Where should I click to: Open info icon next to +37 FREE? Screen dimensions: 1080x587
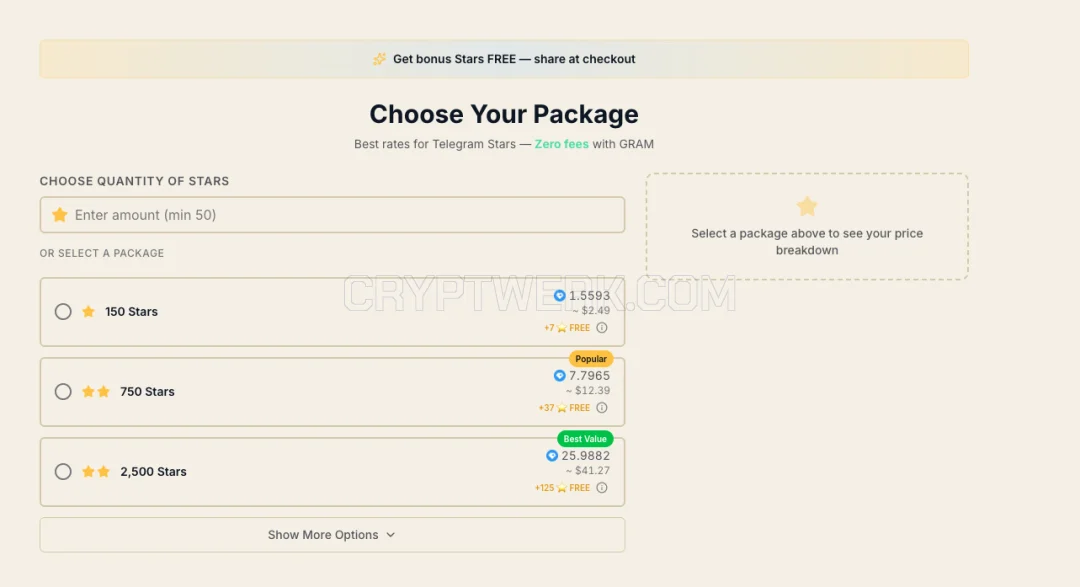click(602, 408)
